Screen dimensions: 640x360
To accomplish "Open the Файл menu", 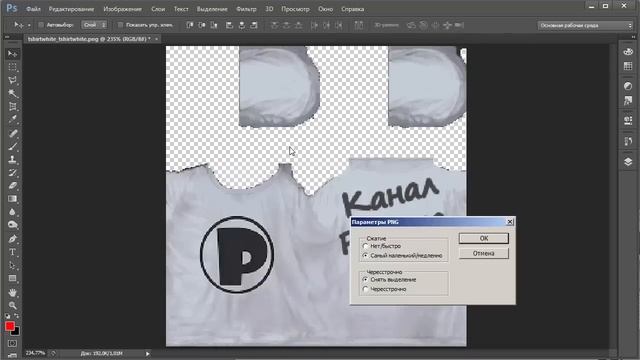I will pos(33,9).
